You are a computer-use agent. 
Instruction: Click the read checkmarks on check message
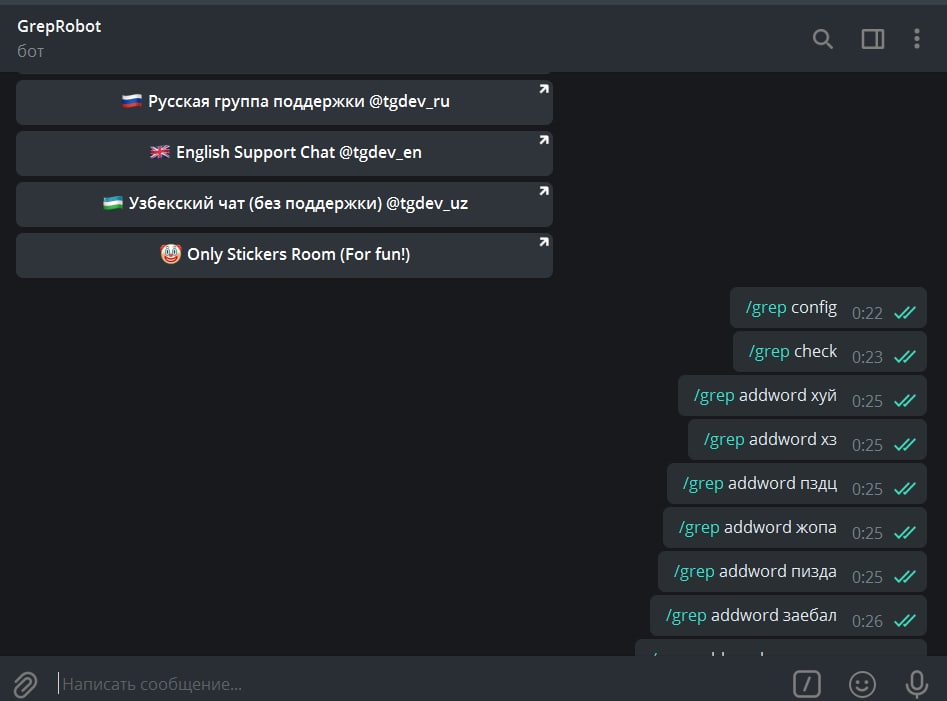(905, 356)
